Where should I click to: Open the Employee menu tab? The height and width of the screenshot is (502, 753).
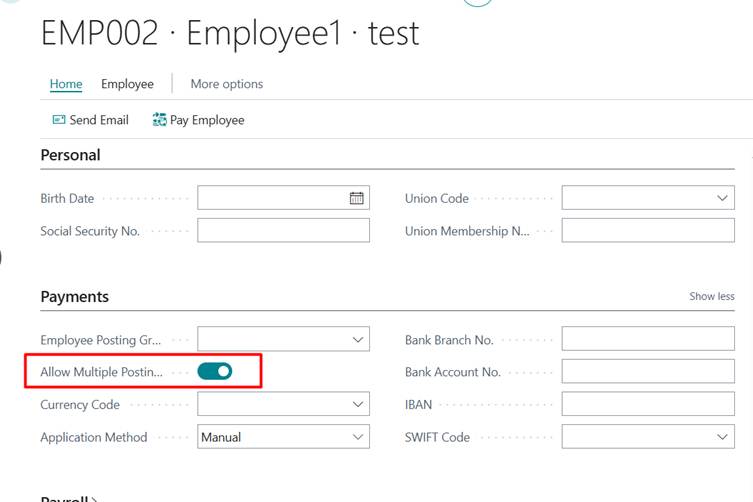click(127, 84)
